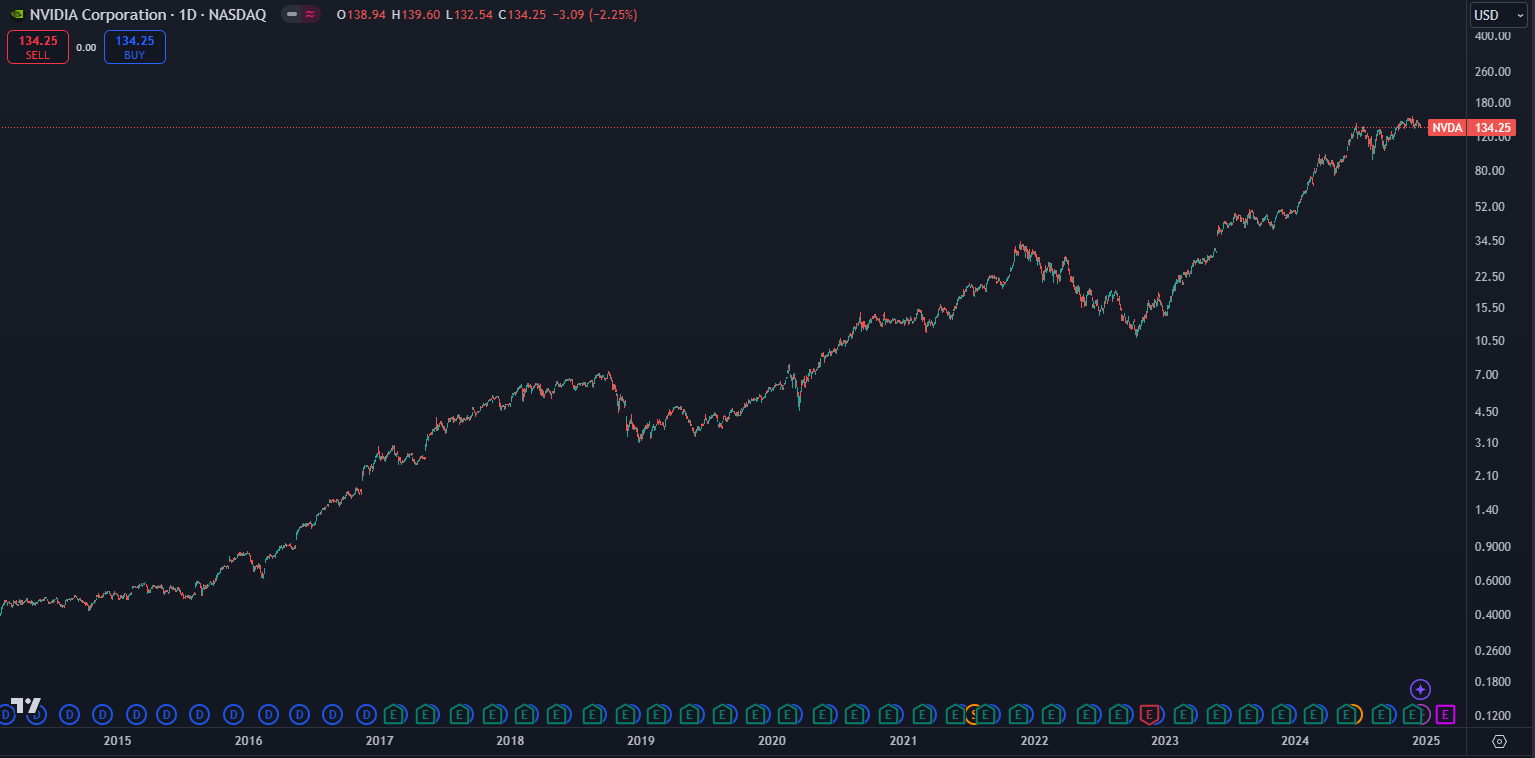1535x758 pixels.
Task: Toggle the grey dash indicator pill
Action: 291,15
